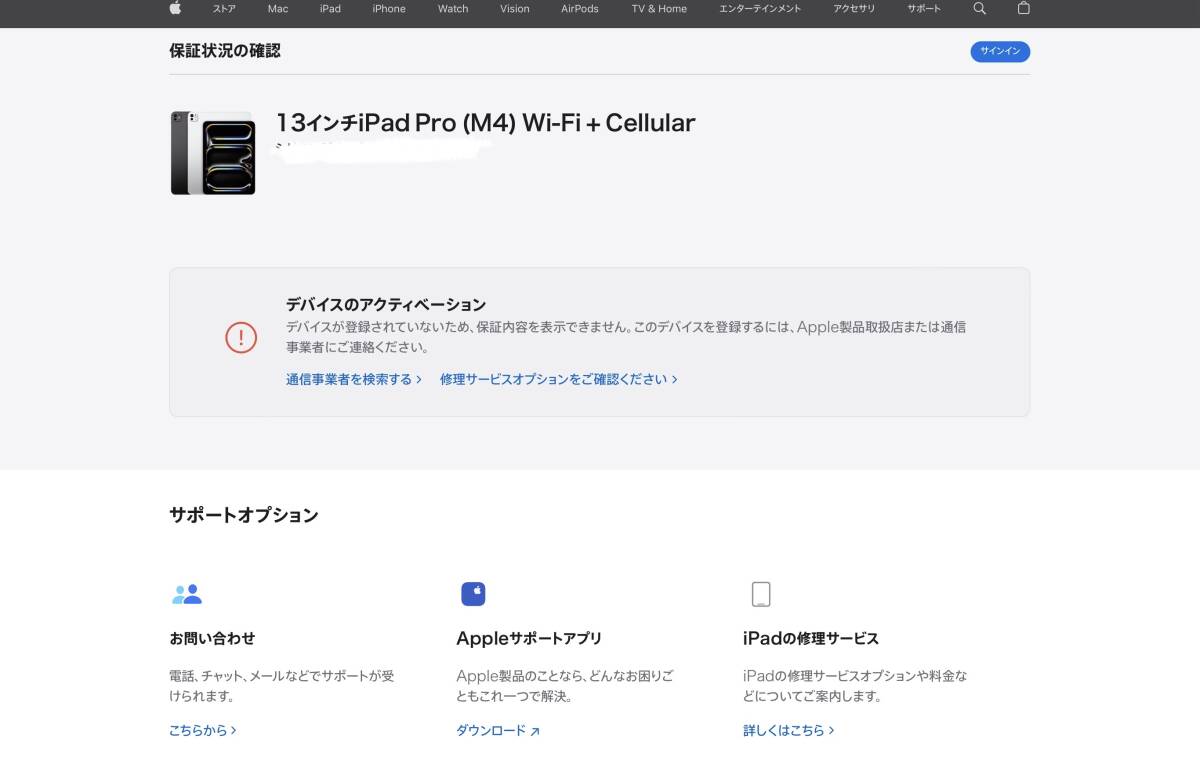
Task: Click the サポートオプション heading
Action: pos(244,515)
